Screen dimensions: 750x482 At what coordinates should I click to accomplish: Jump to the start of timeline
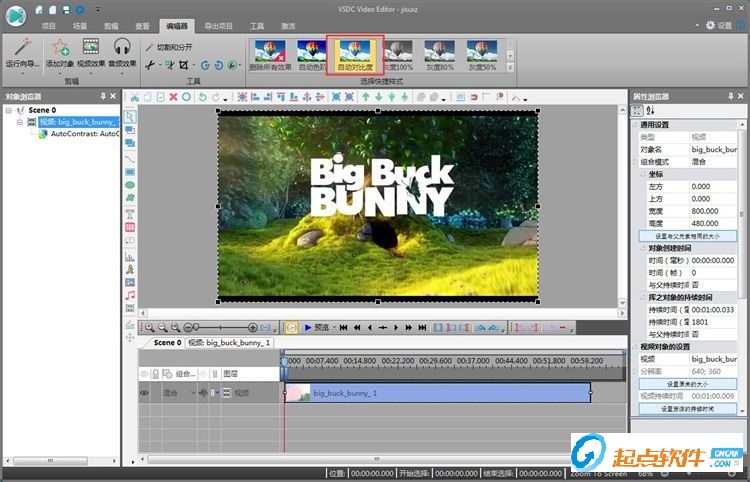tap(343, 328)
